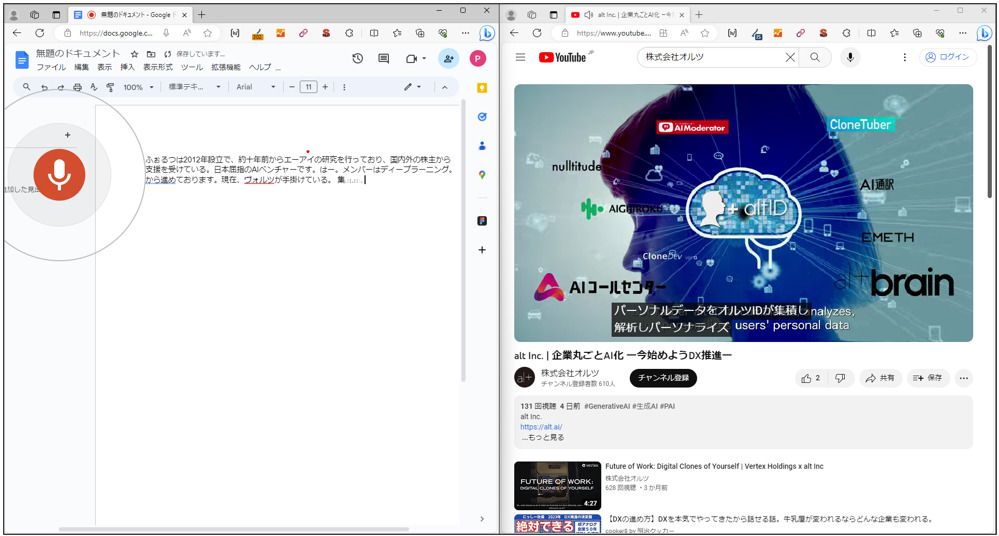Click the print icon in Docs toolbar

(78, 88)
